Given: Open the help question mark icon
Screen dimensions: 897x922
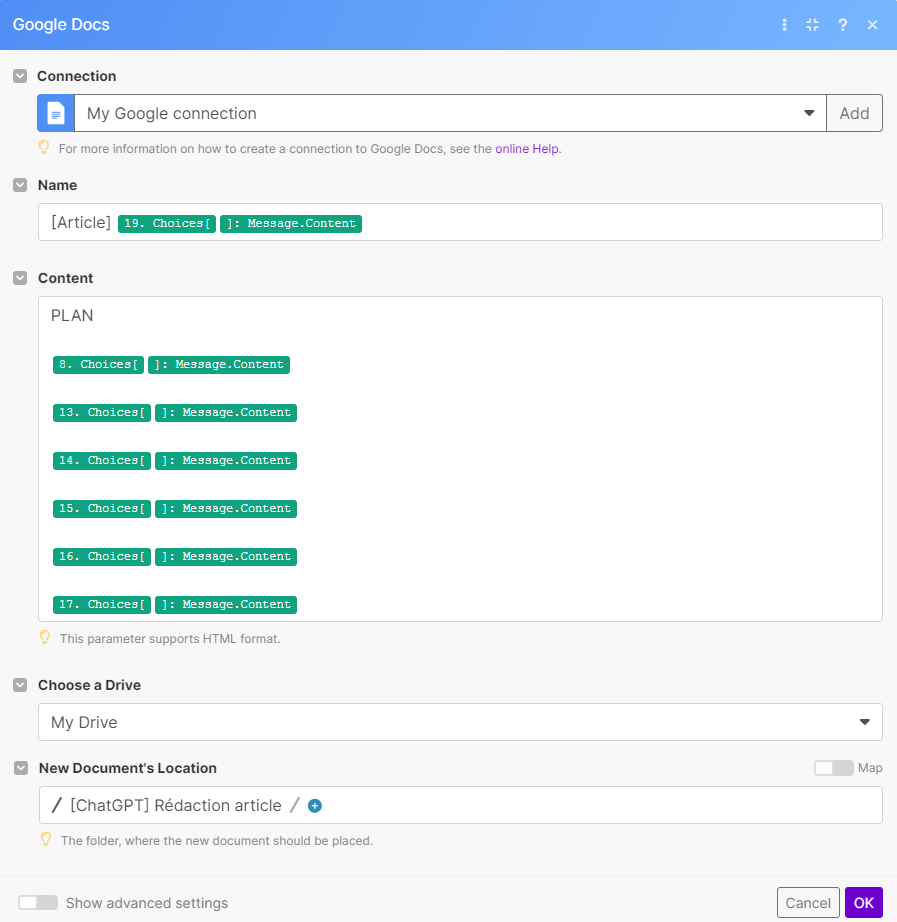Looking at the screenshot, I should (842, 25).
